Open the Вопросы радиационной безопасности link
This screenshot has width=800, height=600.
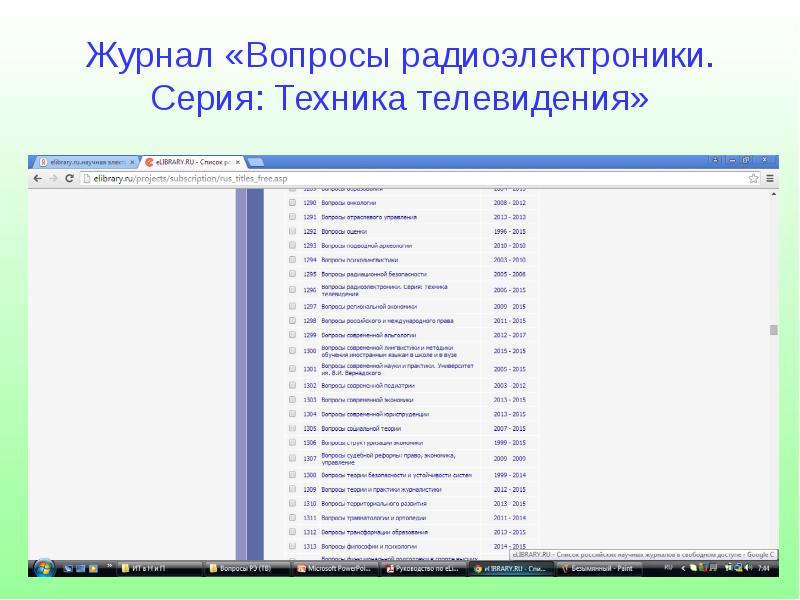point(373,273)
